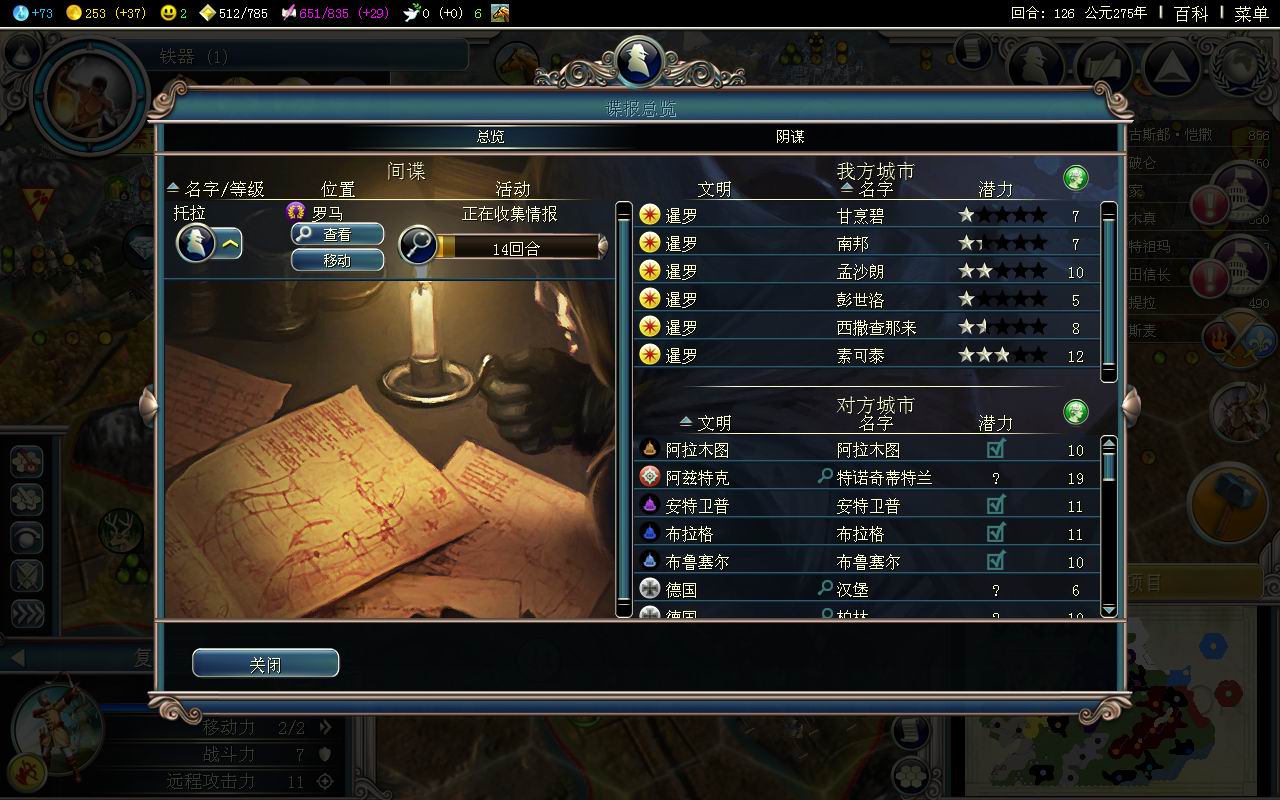
Task: Toggle checkbox in 安特卫普 row
Action: coord(995,505)
